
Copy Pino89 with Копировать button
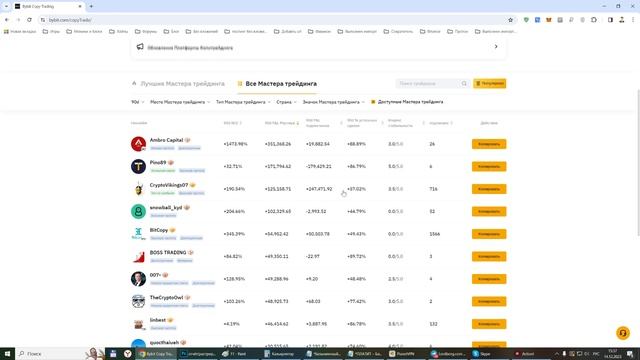tap(489, 166)
